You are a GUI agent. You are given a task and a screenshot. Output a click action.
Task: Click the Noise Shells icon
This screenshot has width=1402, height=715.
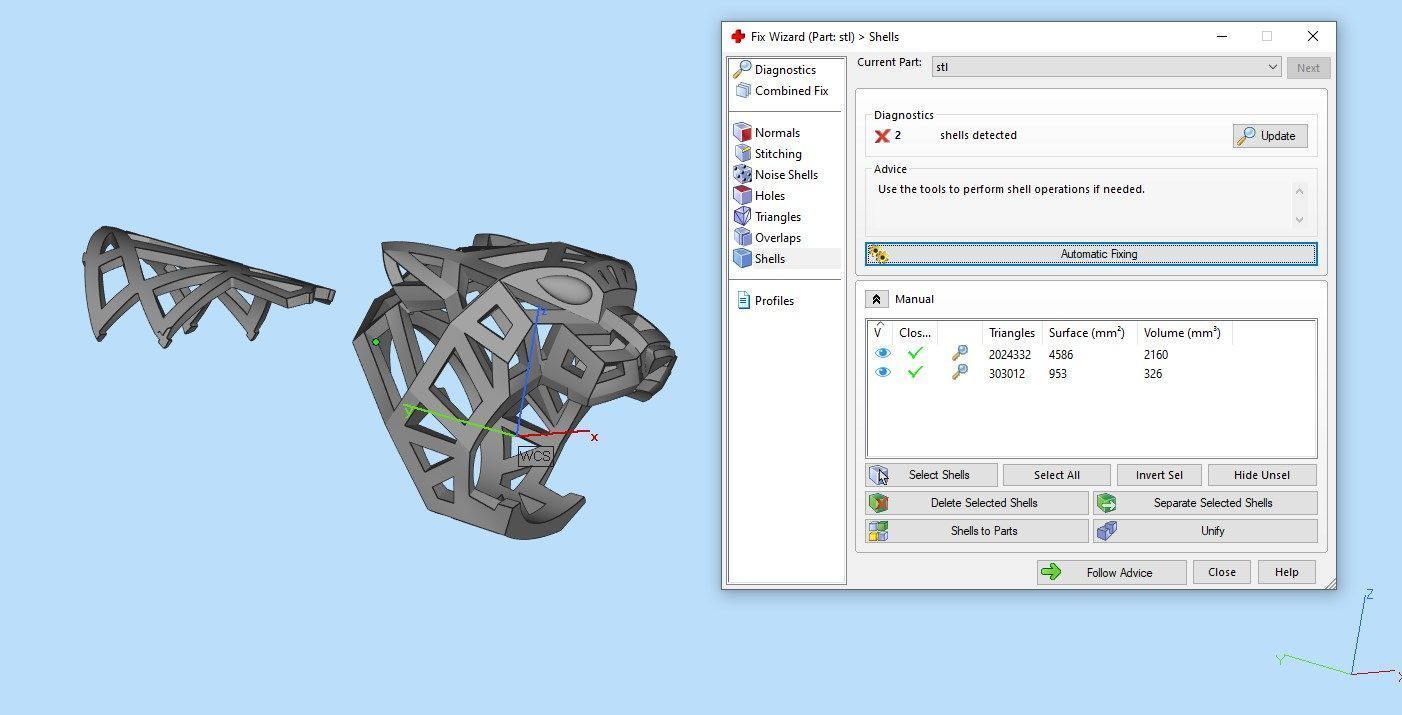tap(742, 175)
